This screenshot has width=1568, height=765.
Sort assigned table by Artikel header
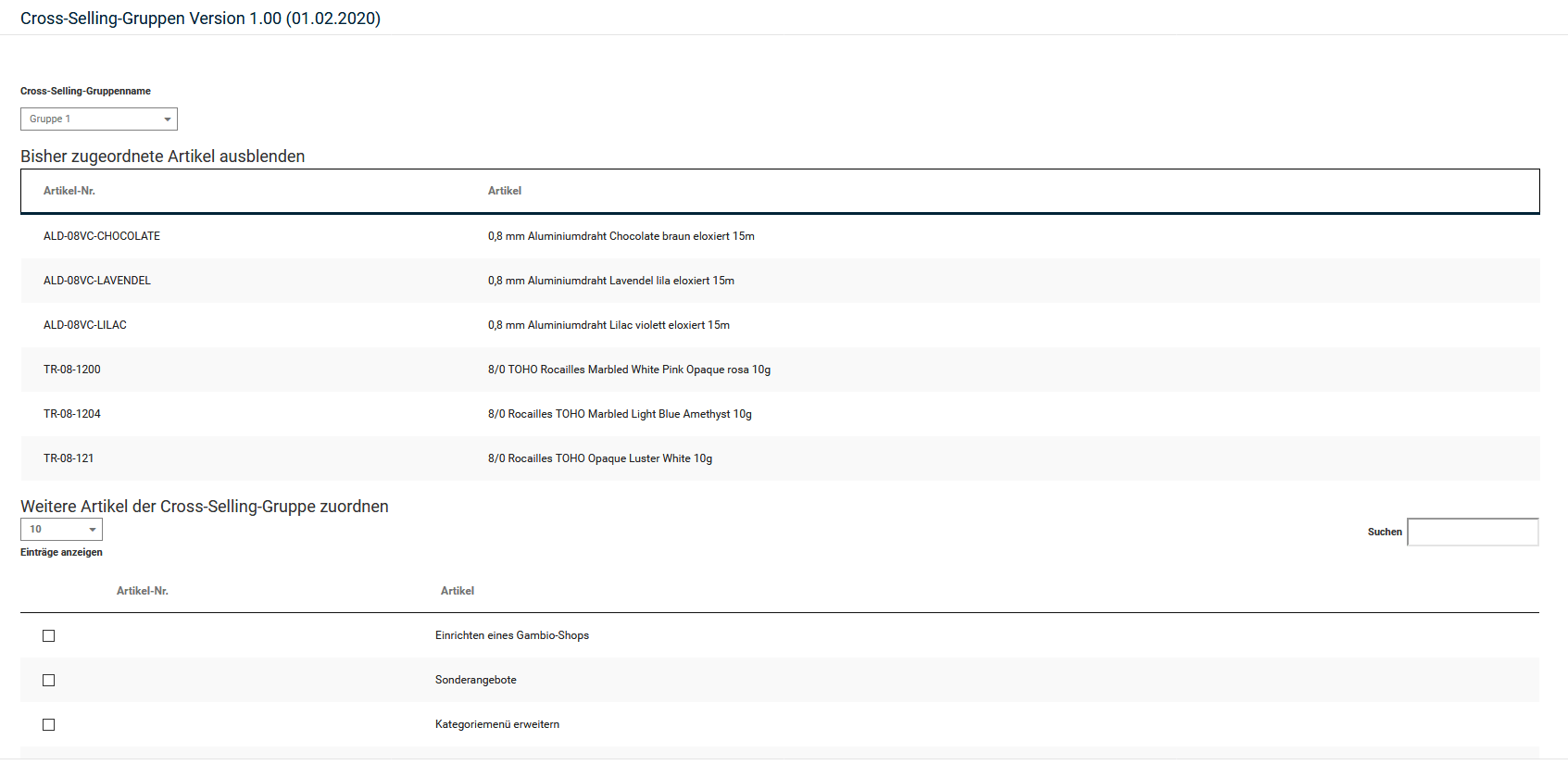point(505,191)
